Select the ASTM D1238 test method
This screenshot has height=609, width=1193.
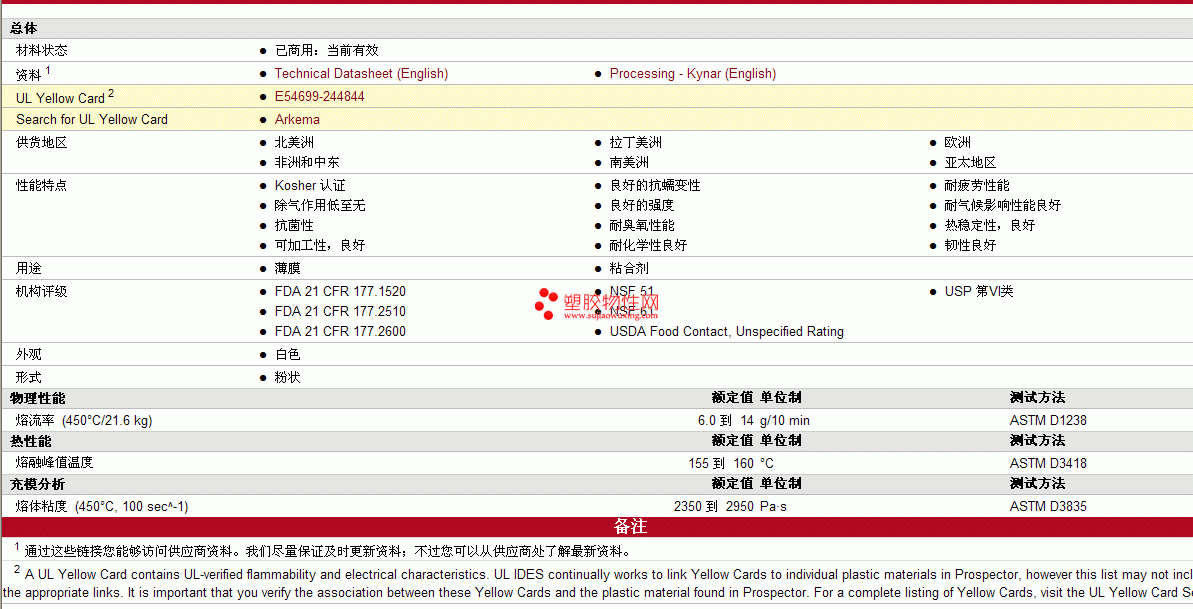[1048, 420]
